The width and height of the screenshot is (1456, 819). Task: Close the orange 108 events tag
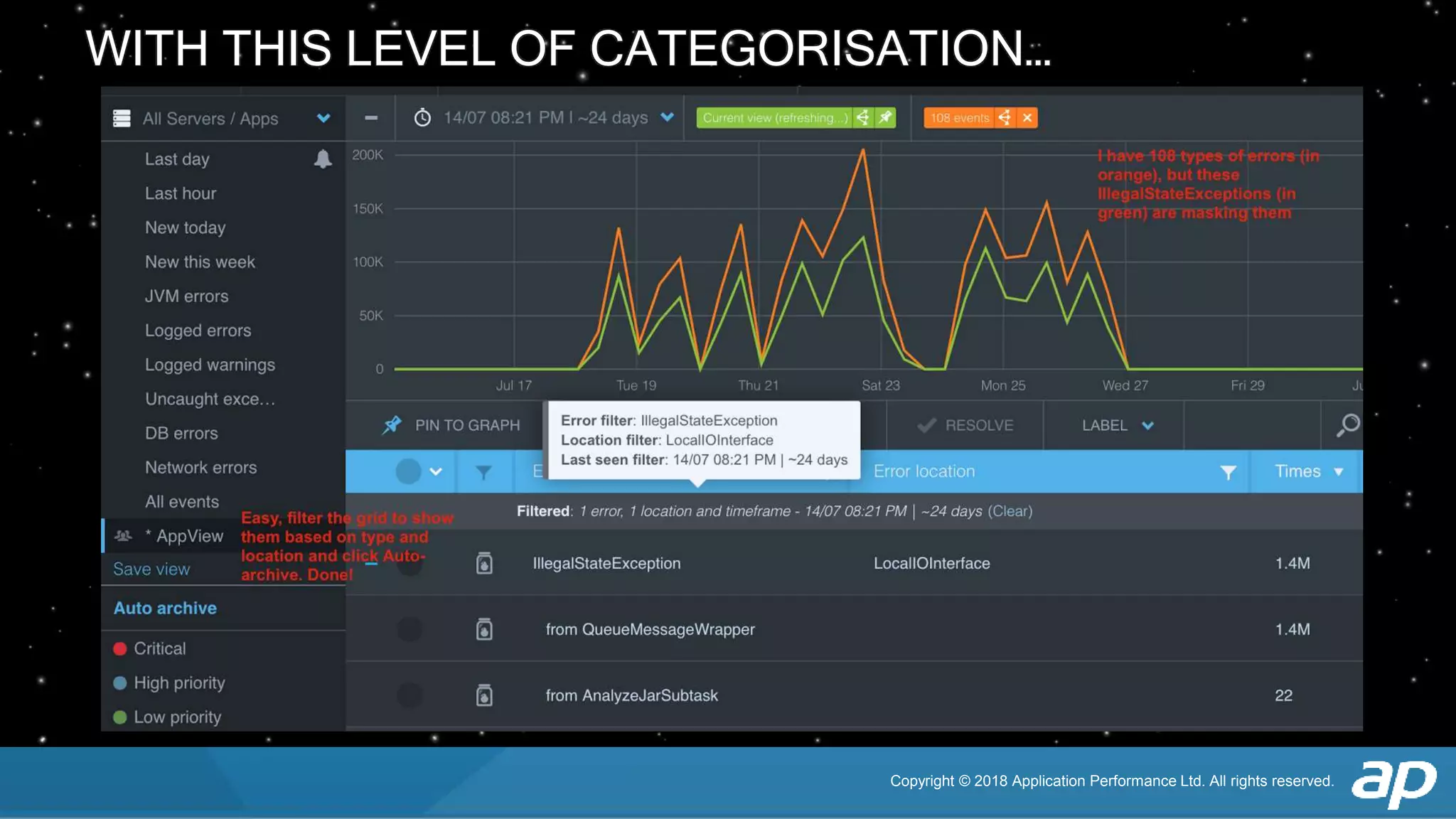coord(1027,118)
